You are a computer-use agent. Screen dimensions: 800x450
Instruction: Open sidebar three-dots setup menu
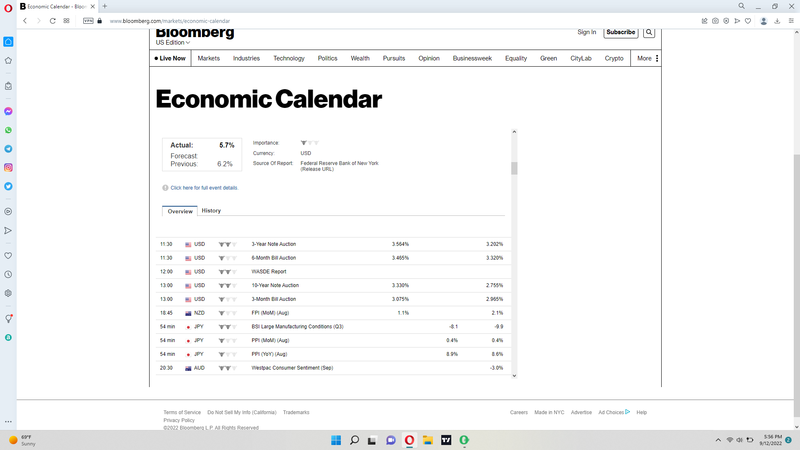click(8, 422)
